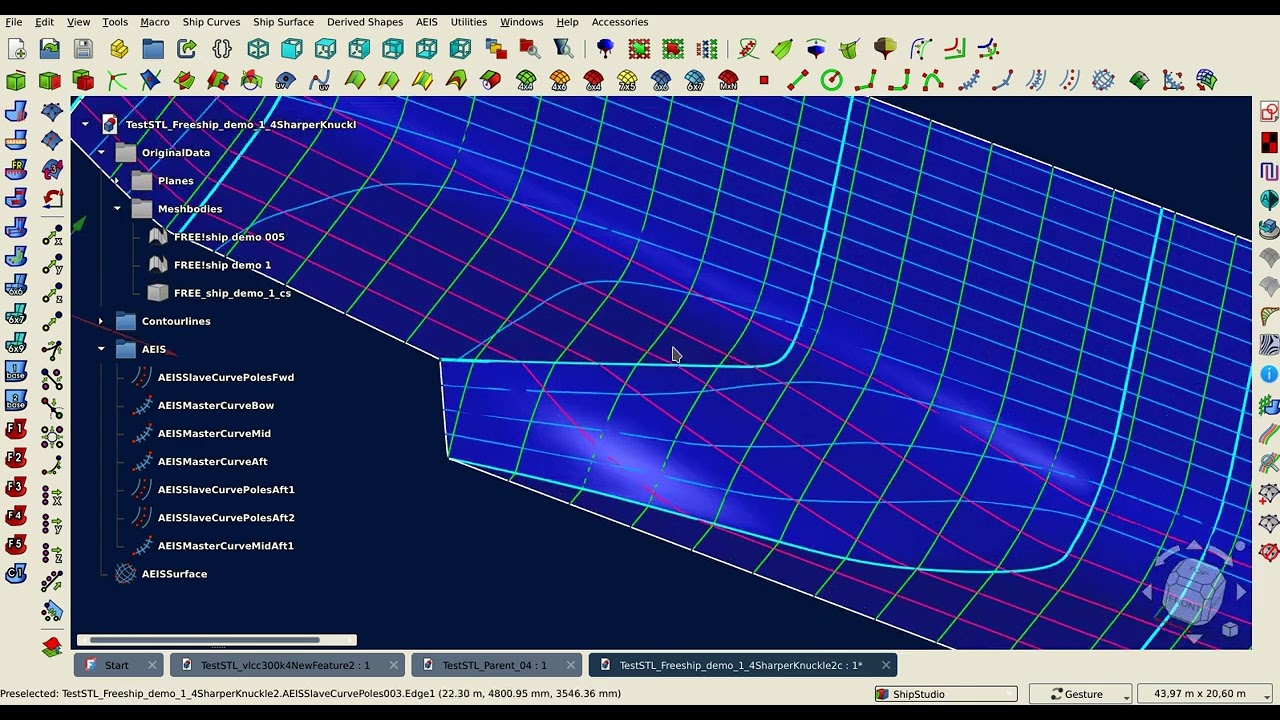
Task: Click the red cube primitive icon
Action: point(83,80)
